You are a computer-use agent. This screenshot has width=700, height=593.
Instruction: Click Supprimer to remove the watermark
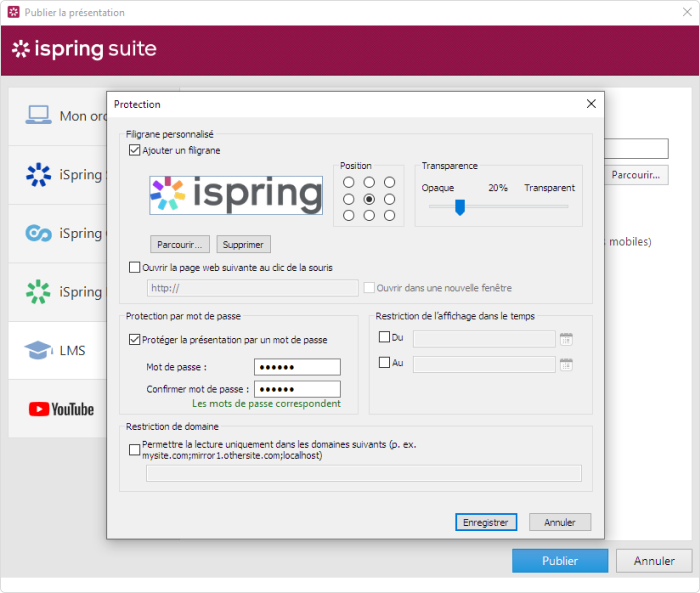tap(243, 244)
